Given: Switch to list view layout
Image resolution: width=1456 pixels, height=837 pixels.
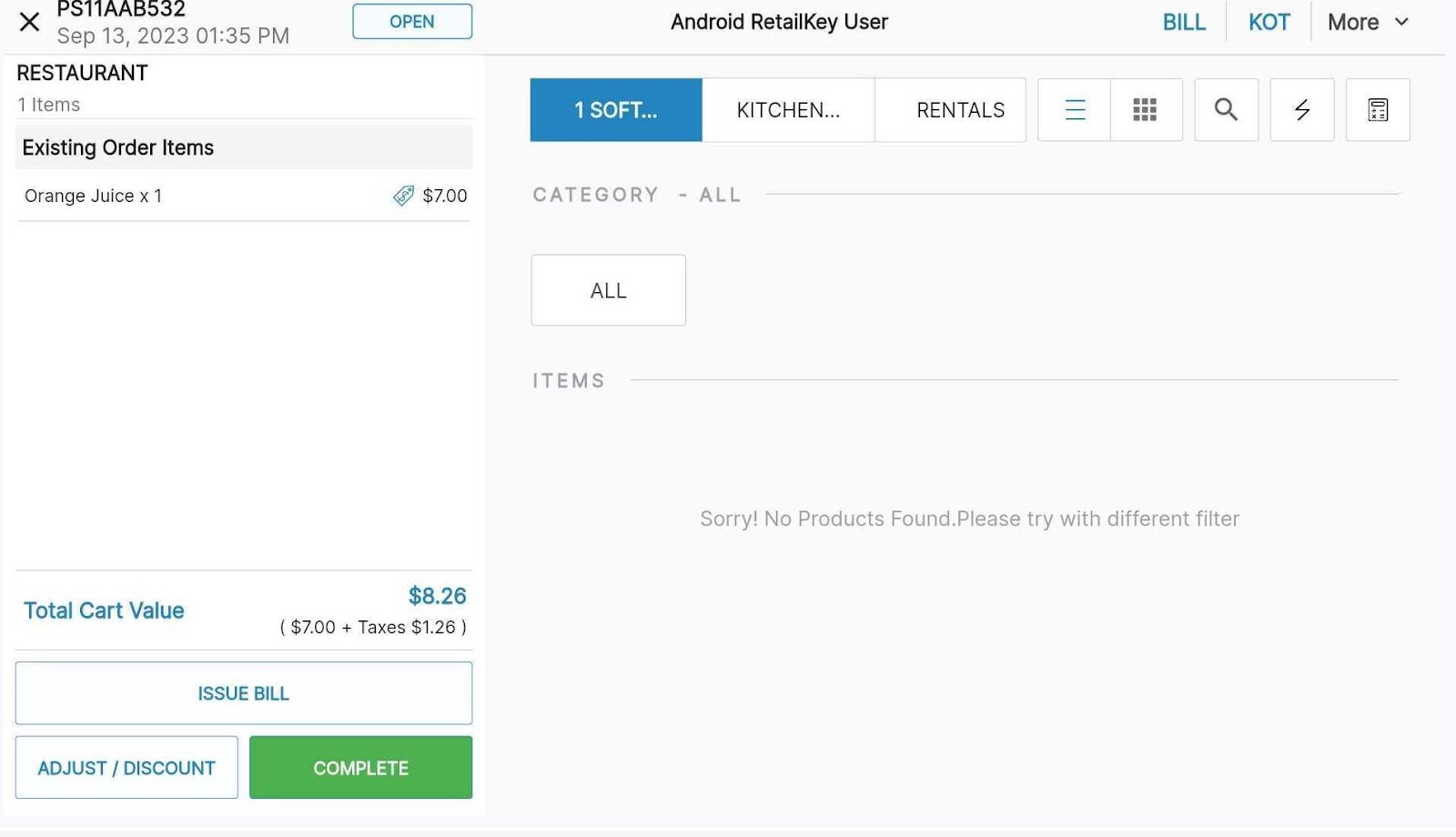Looking at the screenshot, I should [x=1075, y=110].
